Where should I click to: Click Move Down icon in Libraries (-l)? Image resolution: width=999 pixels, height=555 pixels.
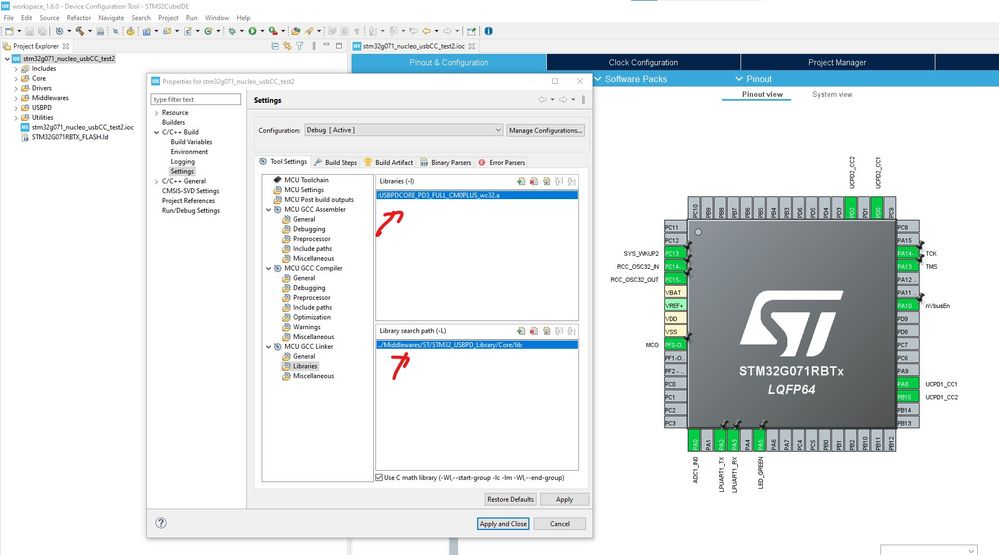tap(571, 181)
